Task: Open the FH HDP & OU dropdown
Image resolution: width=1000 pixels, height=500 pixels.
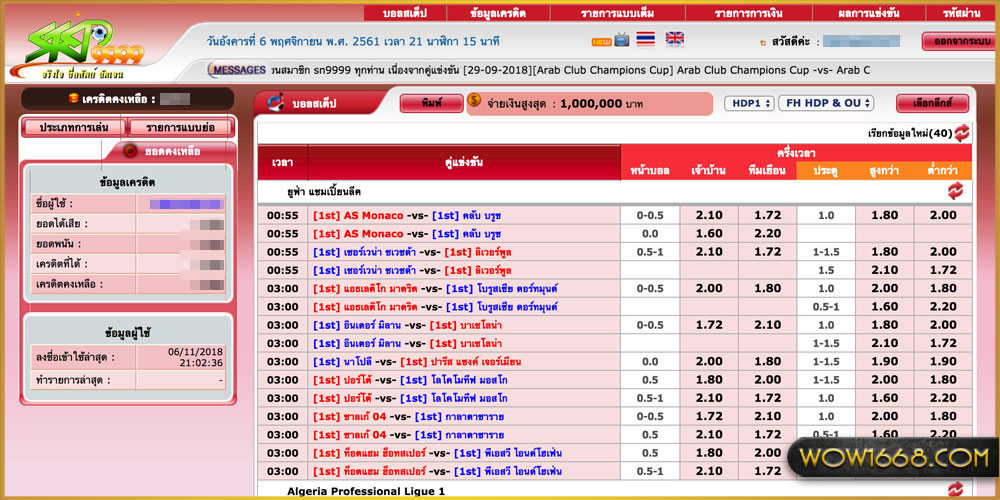Action: click(826, 103)
